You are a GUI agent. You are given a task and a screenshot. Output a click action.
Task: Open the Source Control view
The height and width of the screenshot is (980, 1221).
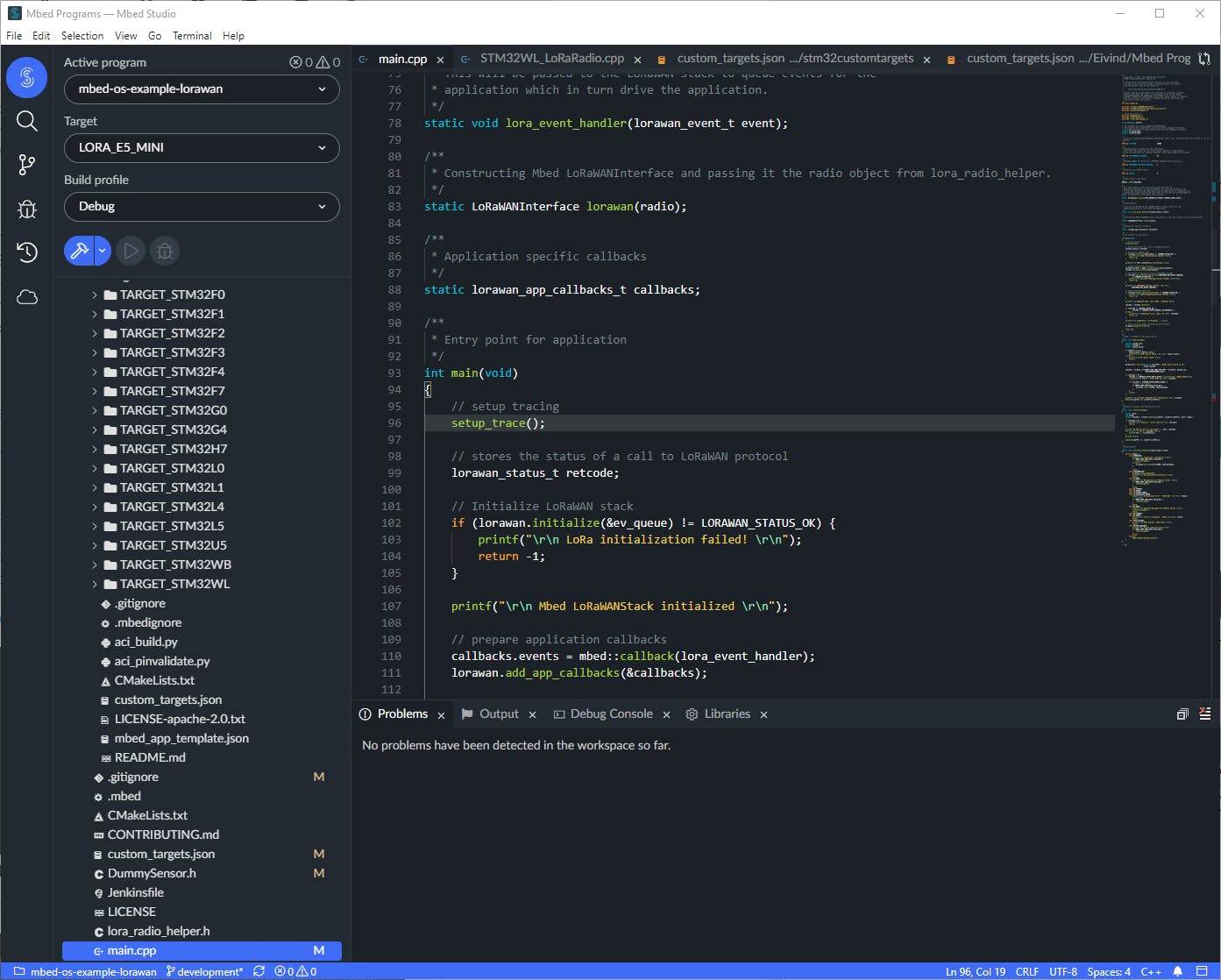pyautogui.click(x=27, y=164)
